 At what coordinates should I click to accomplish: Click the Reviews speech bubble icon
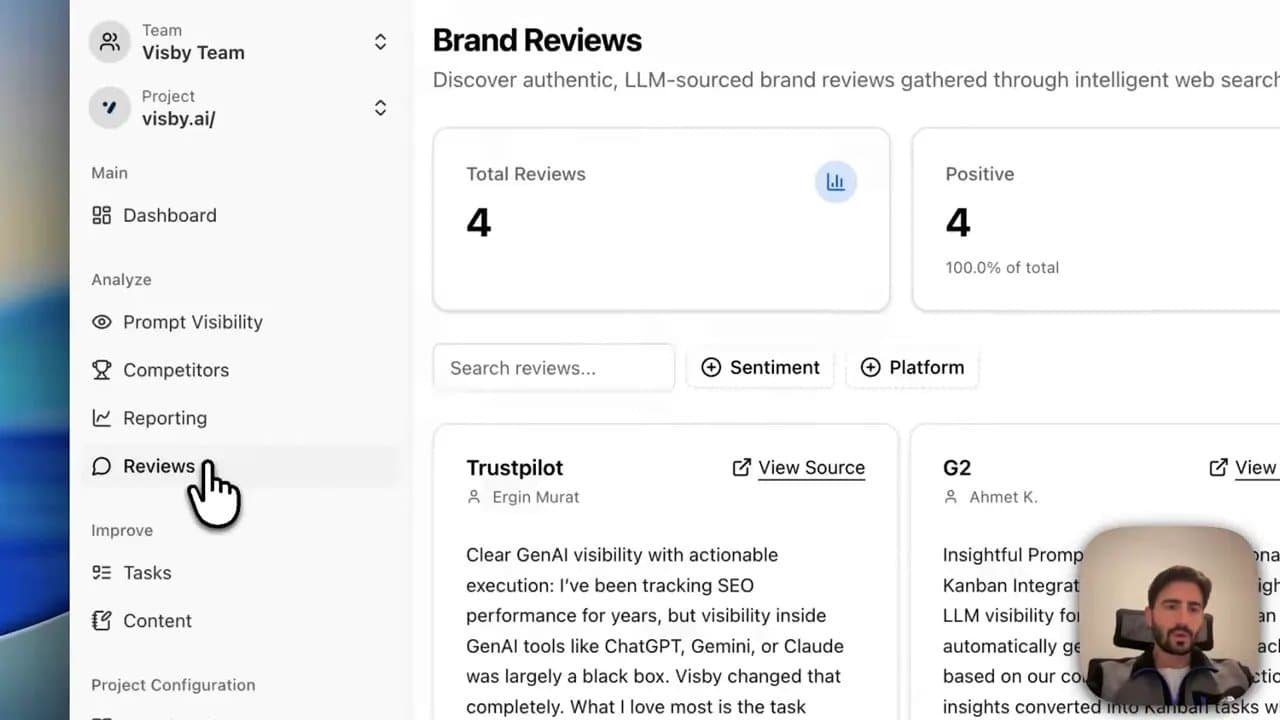[x=101, y=466]
